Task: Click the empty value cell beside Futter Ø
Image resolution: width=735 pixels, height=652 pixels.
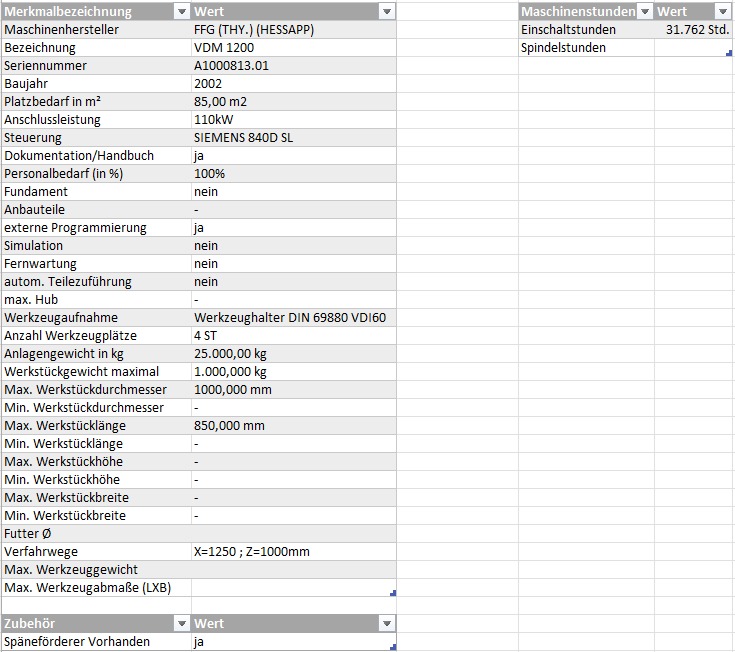Action: [x=293, y=534]
